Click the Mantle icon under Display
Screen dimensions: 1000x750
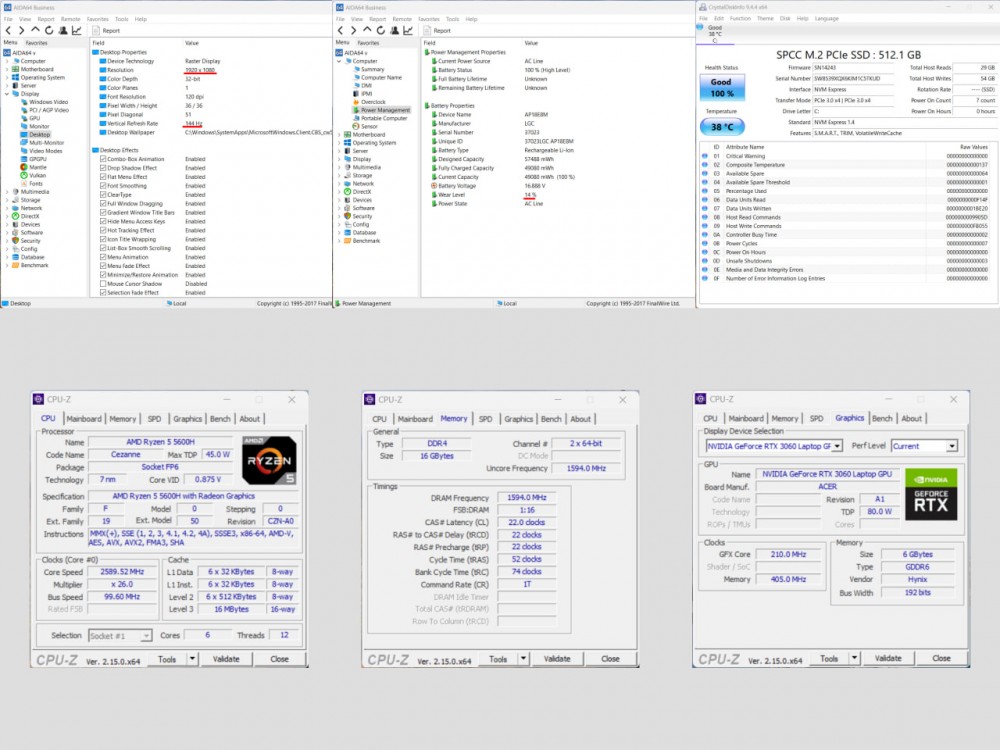[x=23, y=167]
